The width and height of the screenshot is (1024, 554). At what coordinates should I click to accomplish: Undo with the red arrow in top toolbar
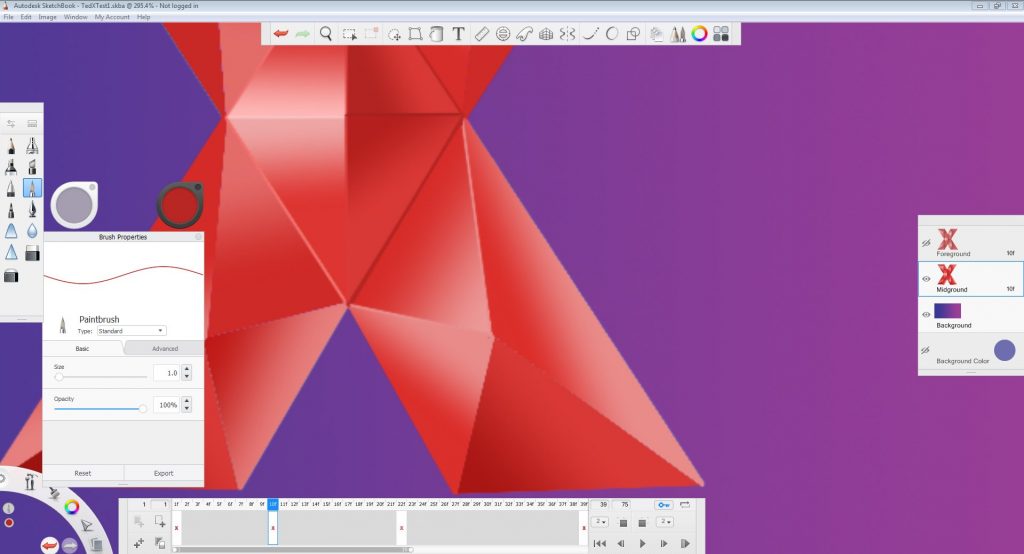[281, 34]
